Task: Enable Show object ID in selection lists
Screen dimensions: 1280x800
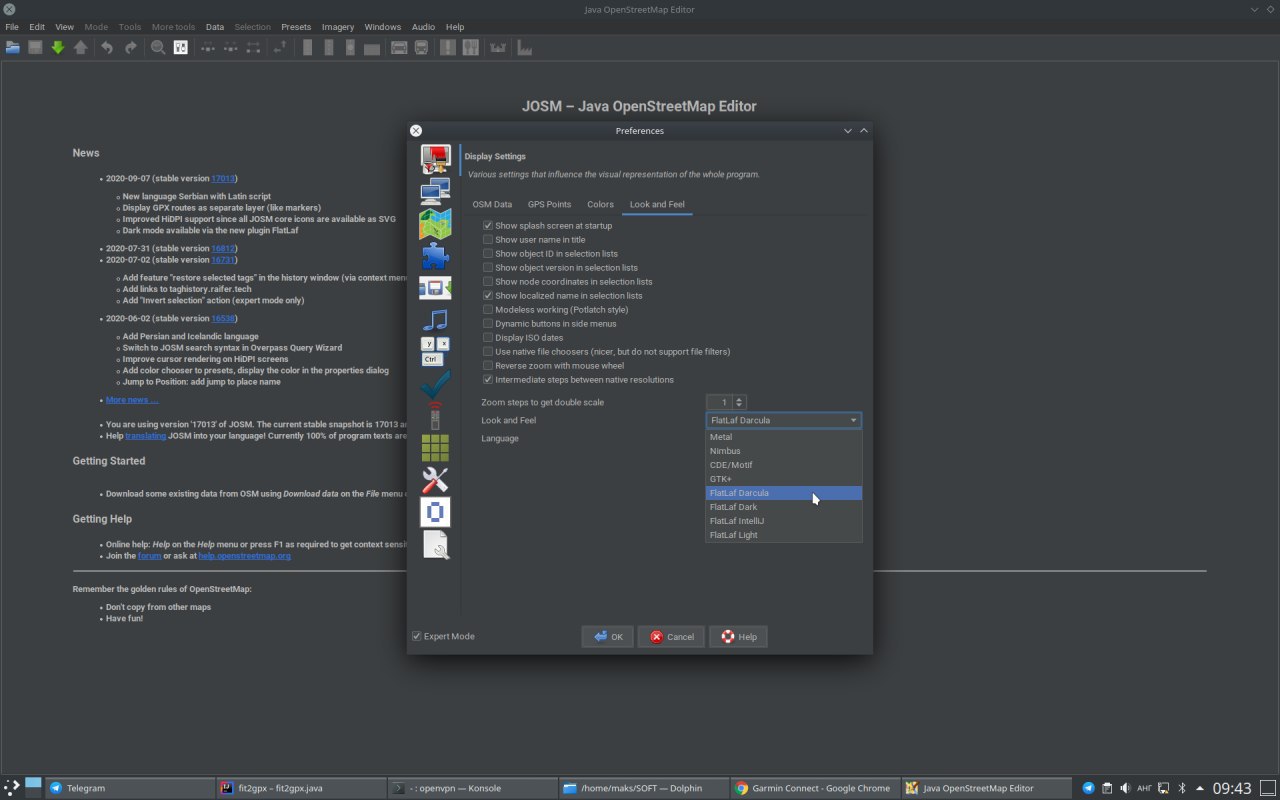Action: (x=488, y=254)
